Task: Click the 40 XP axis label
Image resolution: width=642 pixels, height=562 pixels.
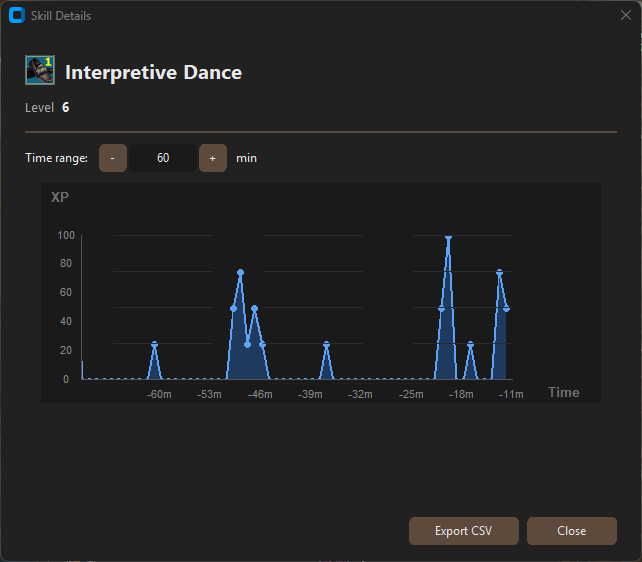Action: pos(66,321)
